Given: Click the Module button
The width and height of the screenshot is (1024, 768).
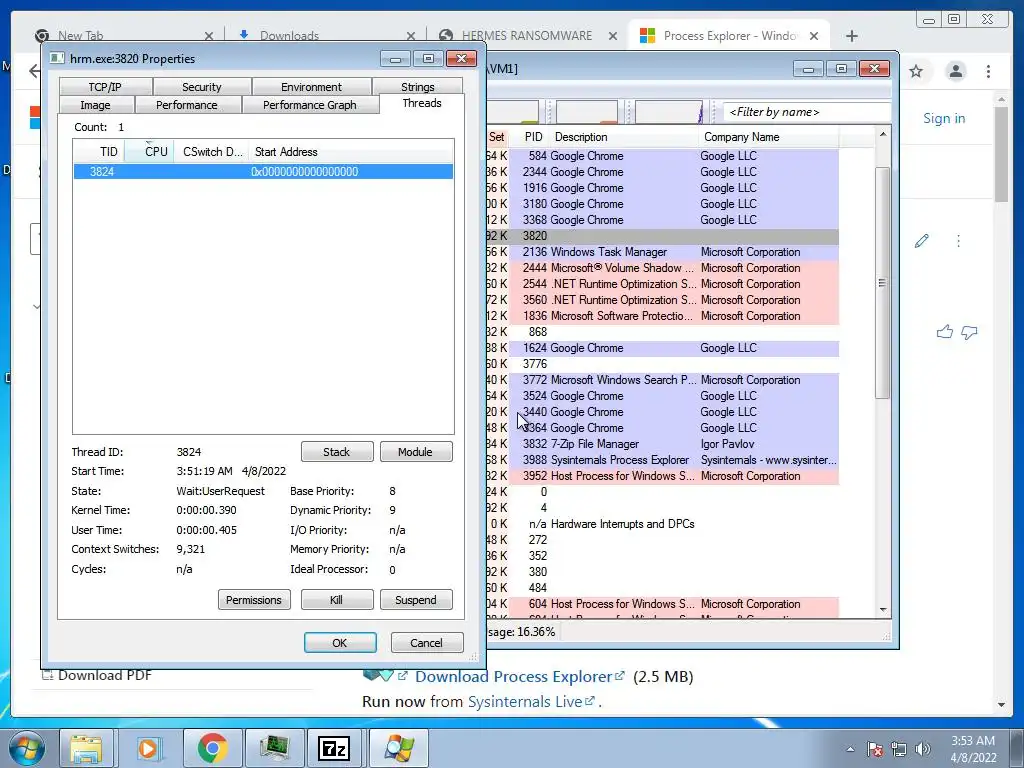Looking at the screenshot, I should click(416, 452).
